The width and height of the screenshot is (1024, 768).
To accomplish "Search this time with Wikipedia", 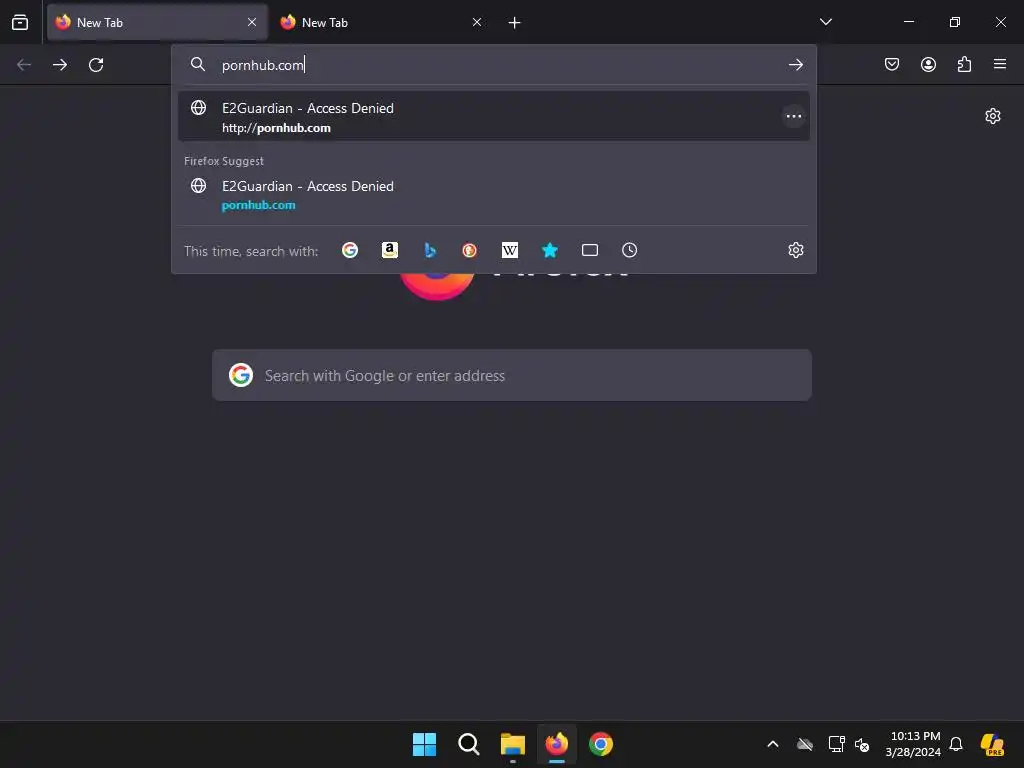I will coord(509,250).
